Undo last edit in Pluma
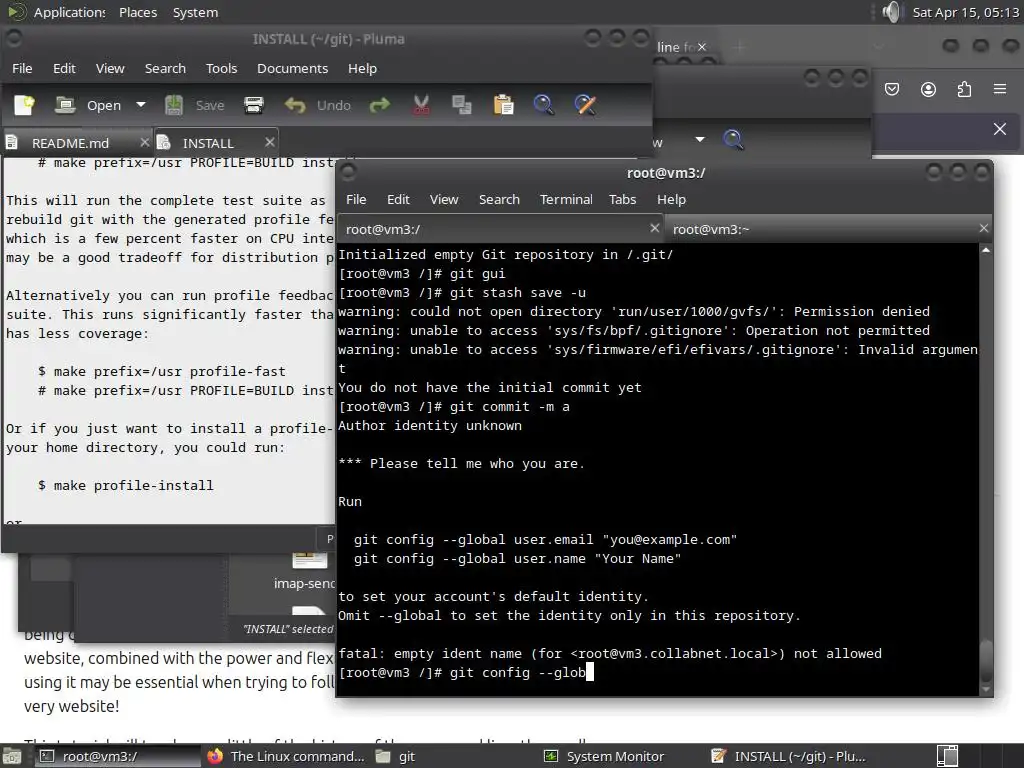Viewport: 1024px width, 768px height. pos(318,105)
